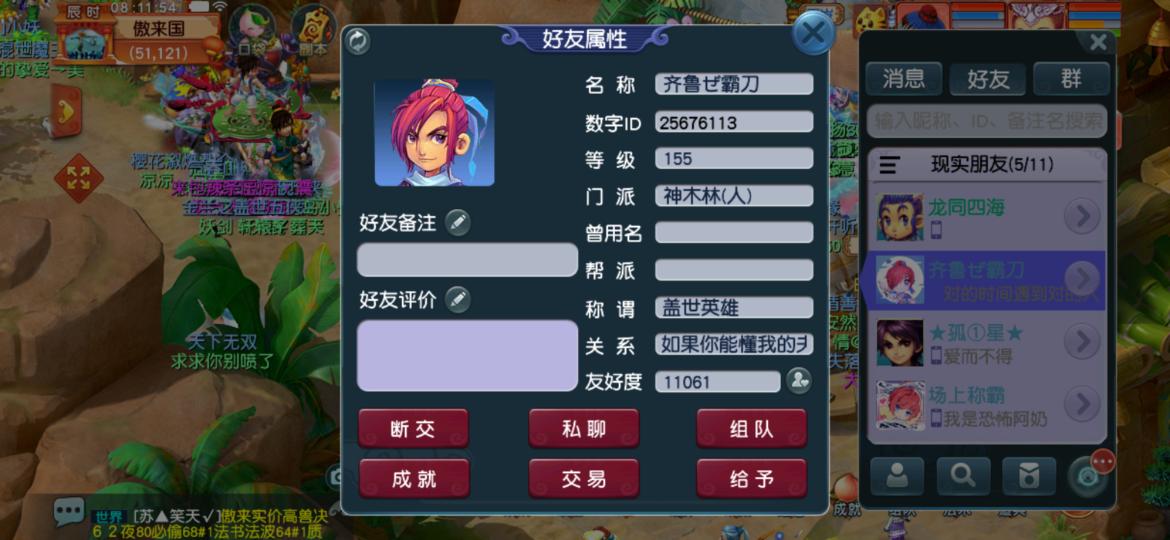The image size is (1170, 540).
Task: Edit the 好友备注 pencil icon
Action: click(x=457, y=222)
